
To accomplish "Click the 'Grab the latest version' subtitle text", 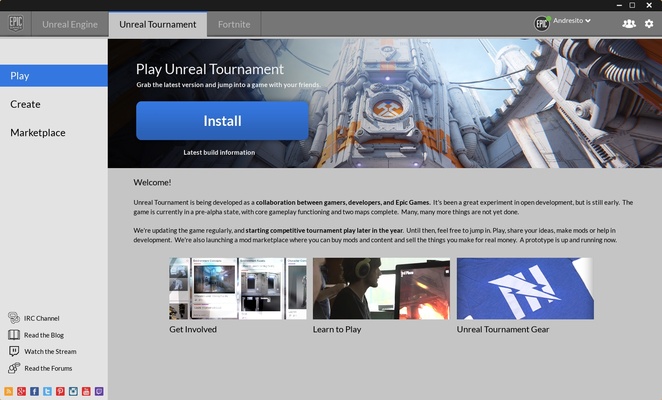I will click(228, 84).
